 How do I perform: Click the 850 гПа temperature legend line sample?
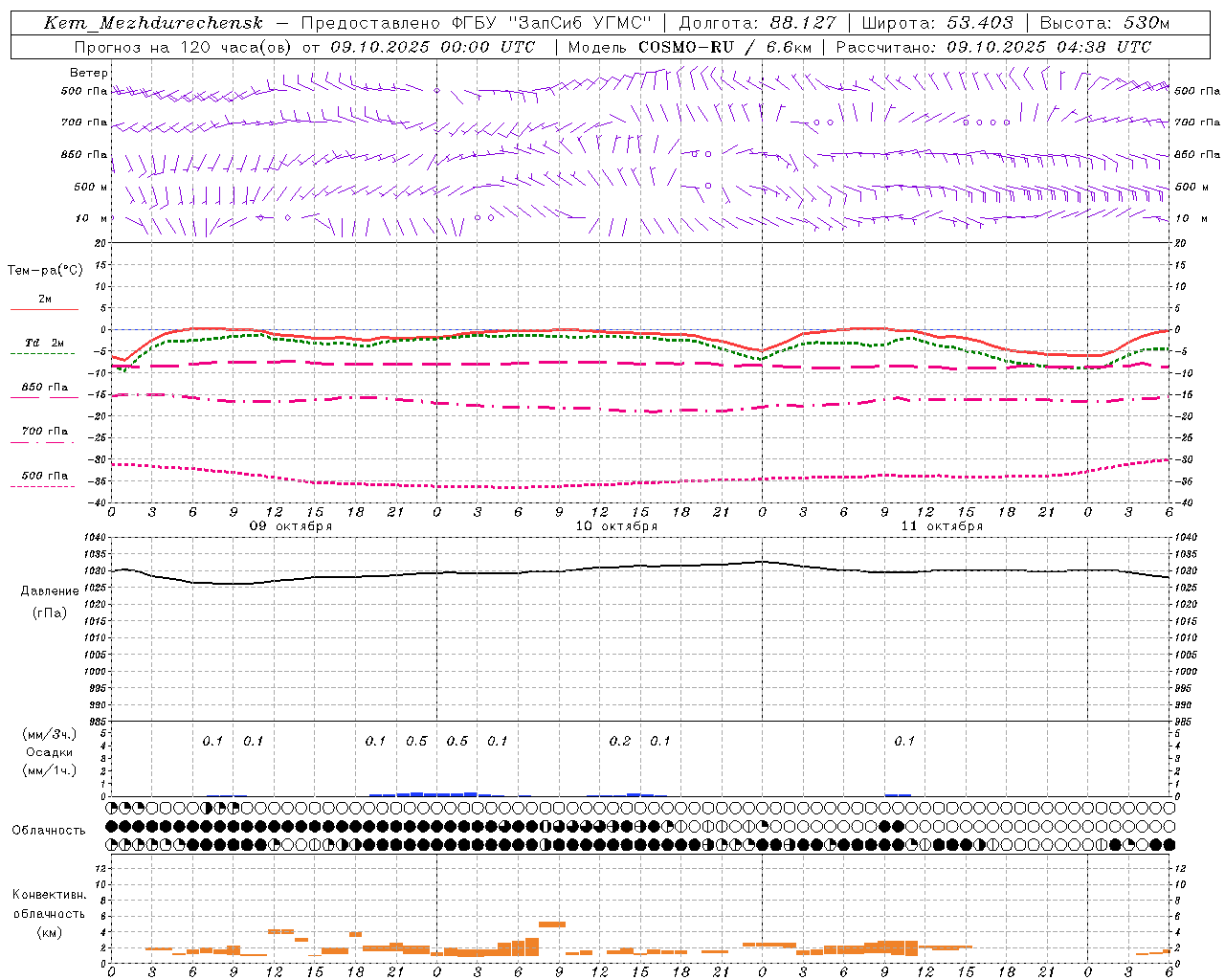coord(43,397)
